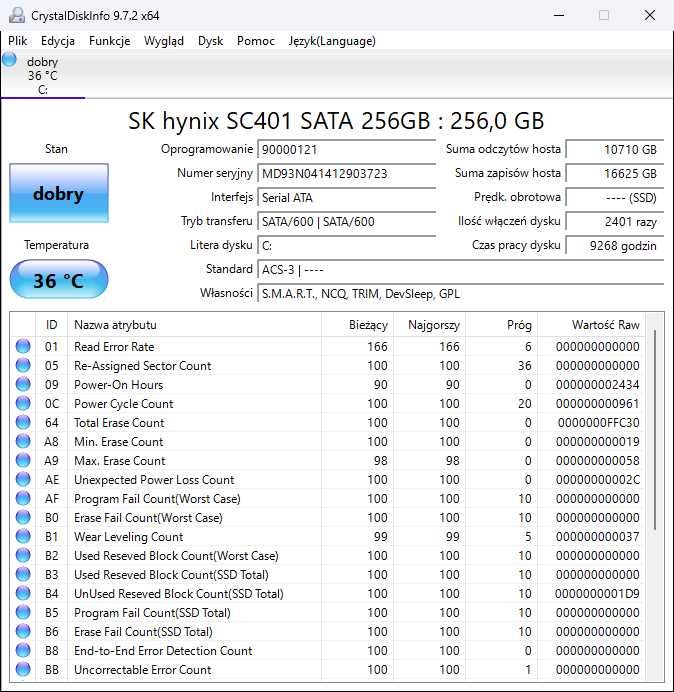Open the Edycja menu
The image size is (674, 692).
58,41
